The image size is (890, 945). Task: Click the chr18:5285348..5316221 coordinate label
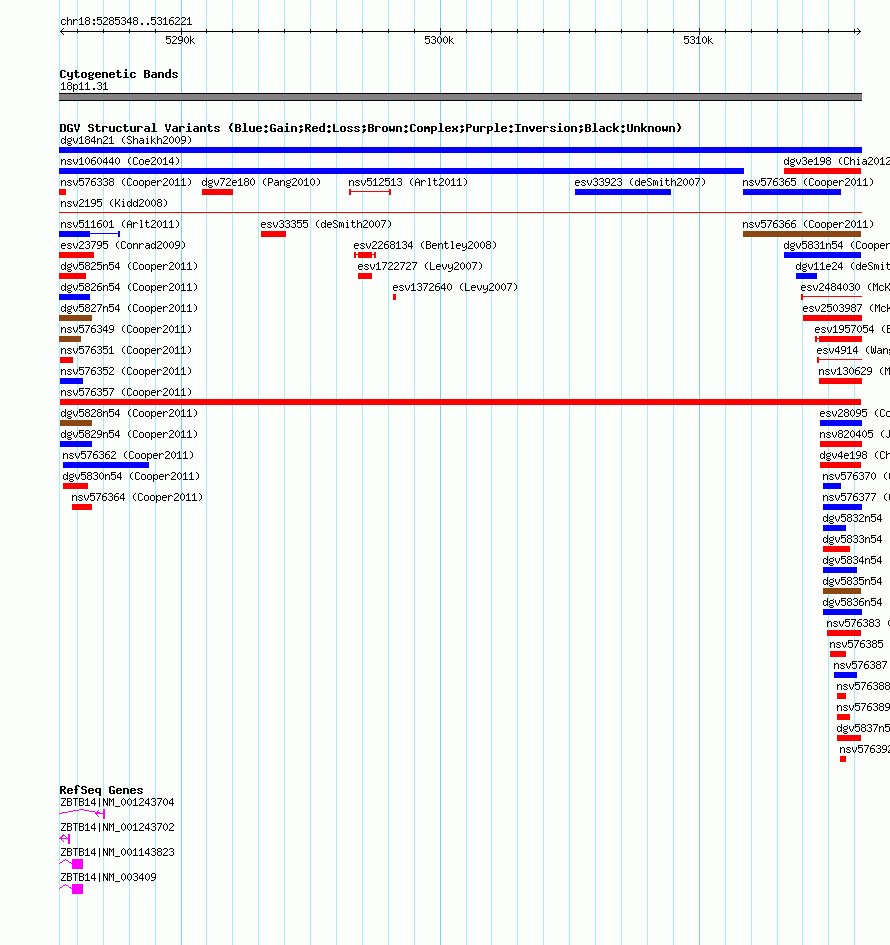click(x=126, y=21)
